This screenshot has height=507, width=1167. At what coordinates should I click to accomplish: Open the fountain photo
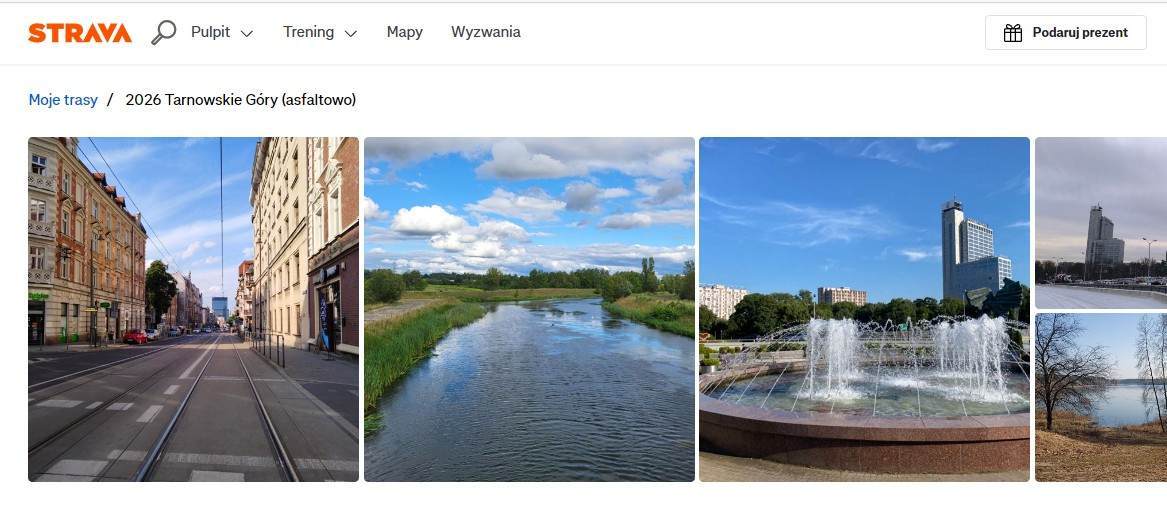864,309
